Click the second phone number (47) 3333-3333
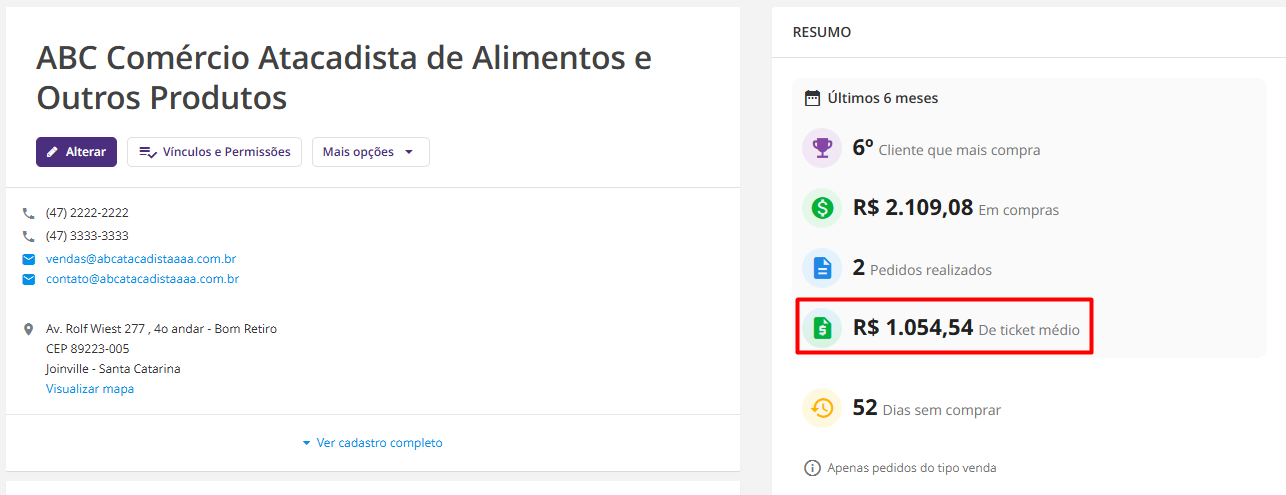 click(x=87, y=236)
